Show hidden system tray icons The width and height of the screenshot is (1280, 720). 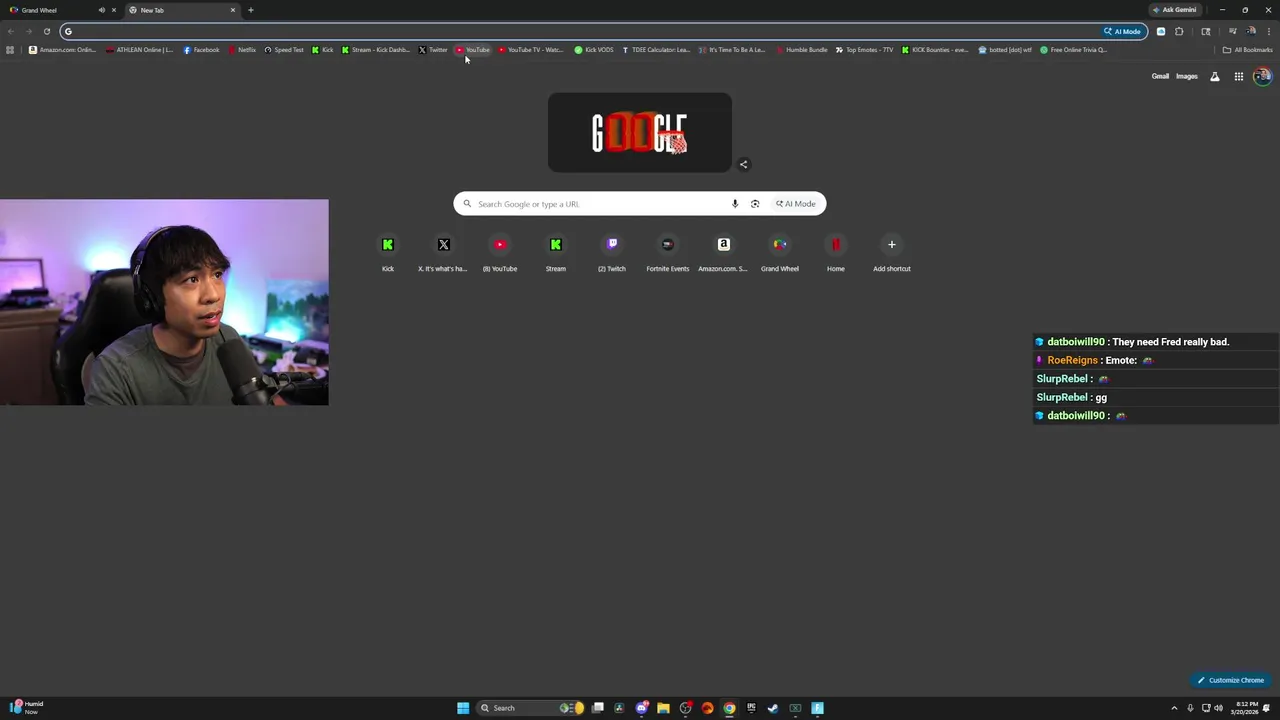click(x=1175, y=708)
